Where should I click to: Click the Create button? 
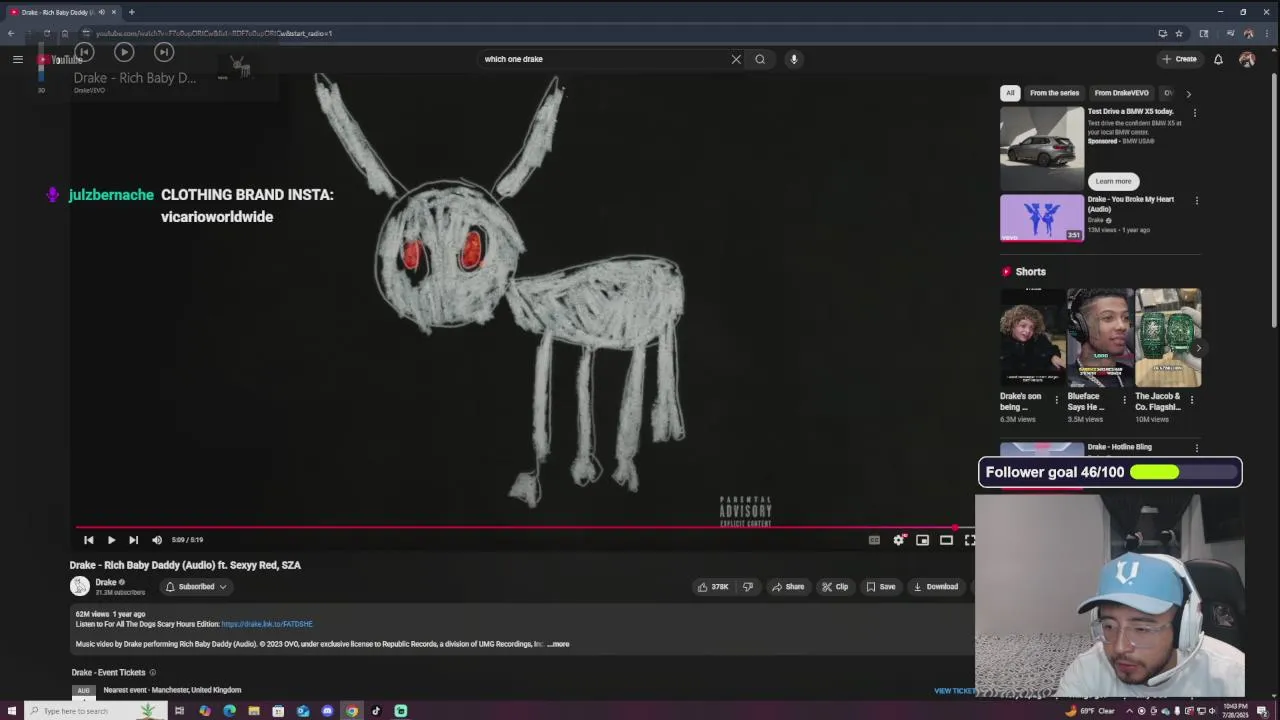(1180, 59)
